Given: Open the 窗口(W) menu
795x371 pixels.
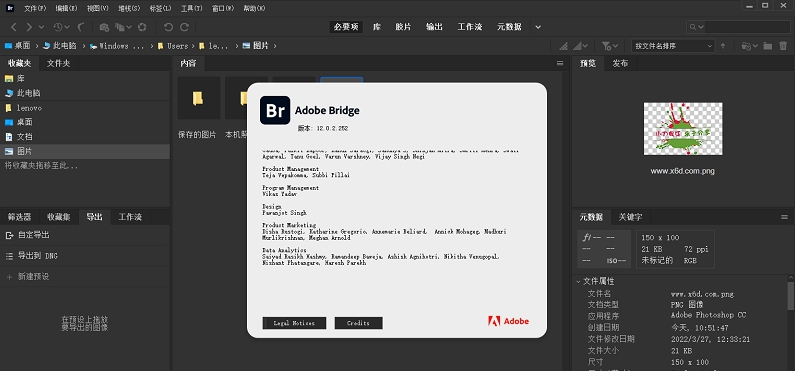Looking at the screenshot, I should (x=223, y=8).
